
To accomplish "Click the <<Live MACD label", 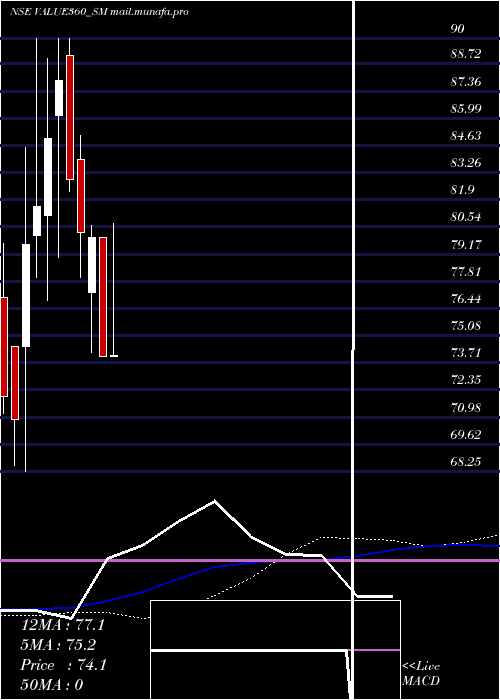I will (421, 673).
